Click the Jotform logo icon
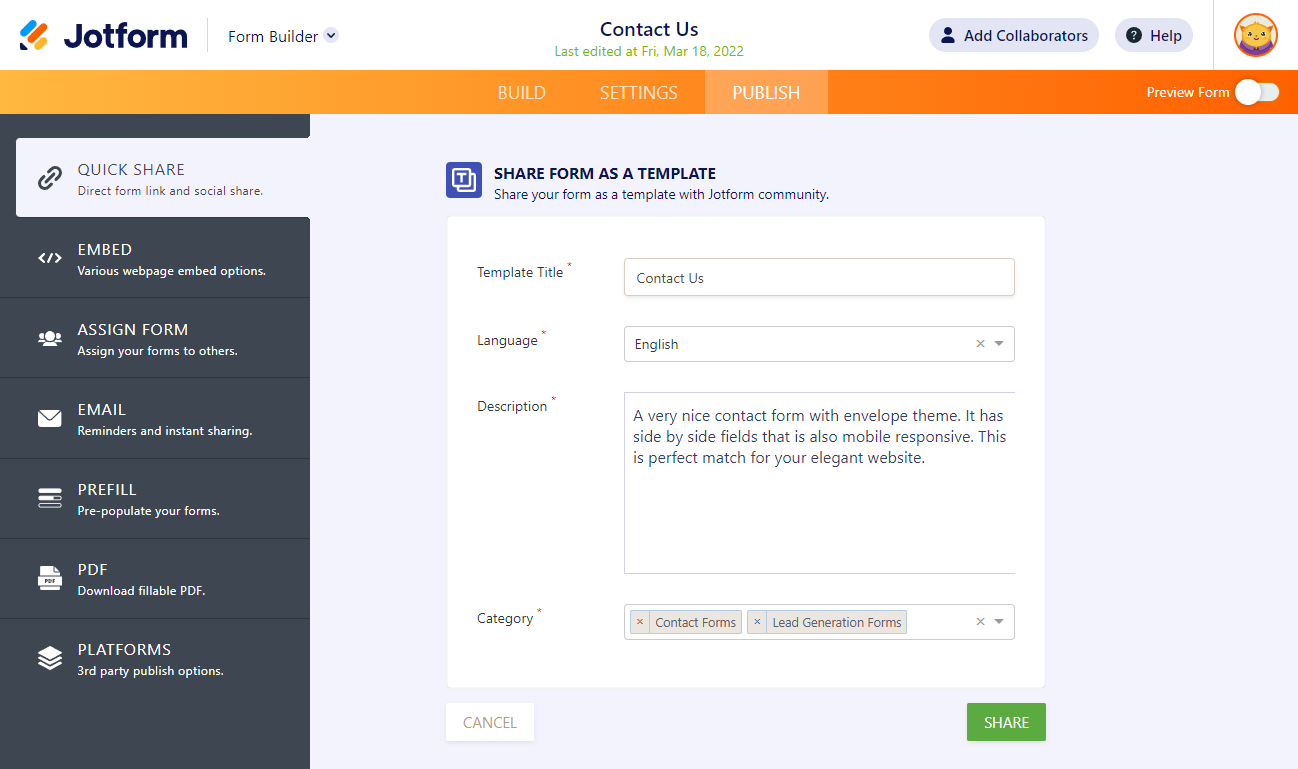 point(34,36)
